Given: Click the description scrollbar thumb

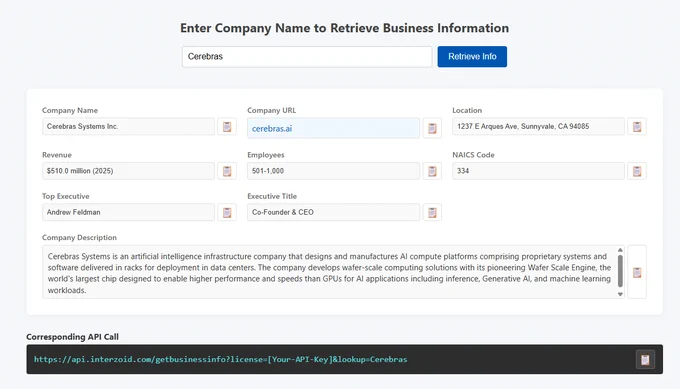Looking at the screenshot, I should coord(620,271).
